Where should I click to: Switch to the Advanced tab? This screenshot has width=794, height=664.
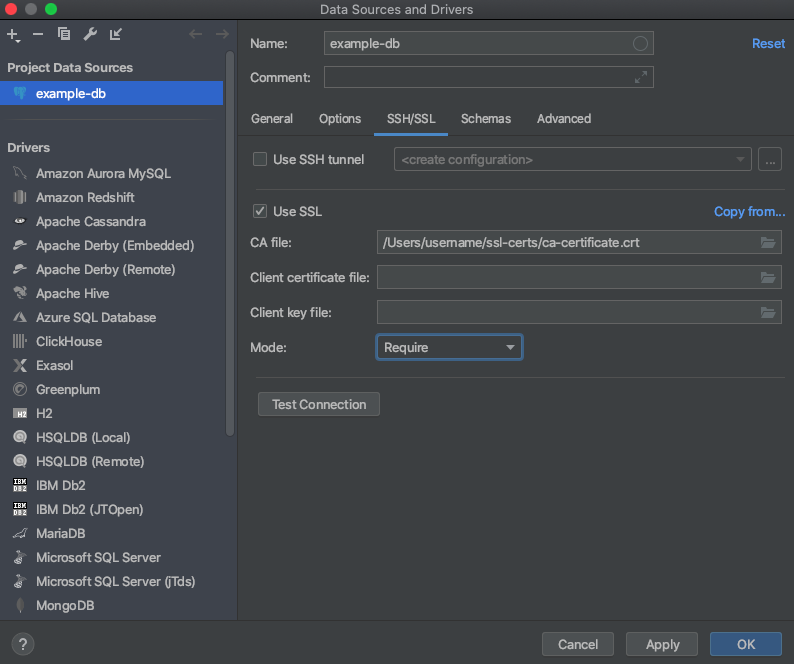point(564,119)
